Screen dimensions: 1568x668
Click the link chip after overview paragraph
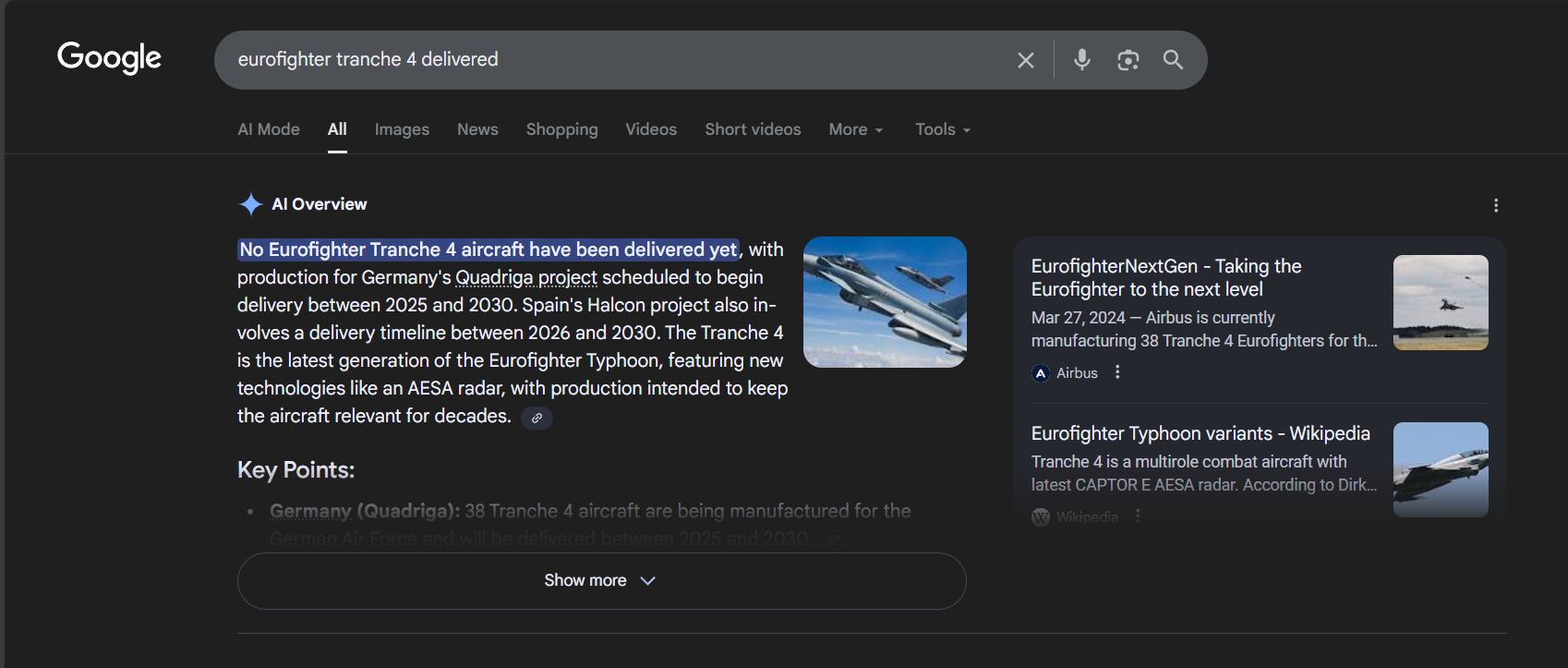[537, 418]
